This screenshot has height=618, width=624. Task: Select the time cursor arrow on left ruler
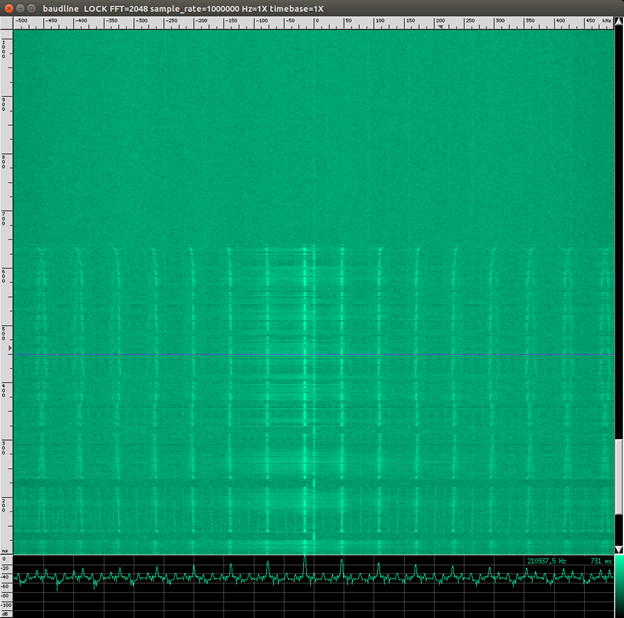click(9, 349)
